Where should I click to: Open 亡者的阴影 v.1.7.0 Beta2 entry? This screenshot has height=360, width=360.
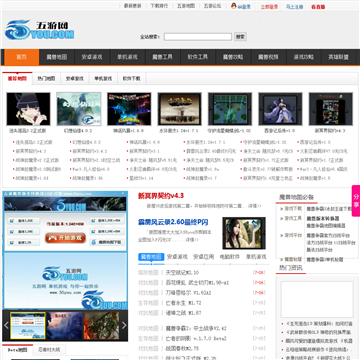pos(196,338)
